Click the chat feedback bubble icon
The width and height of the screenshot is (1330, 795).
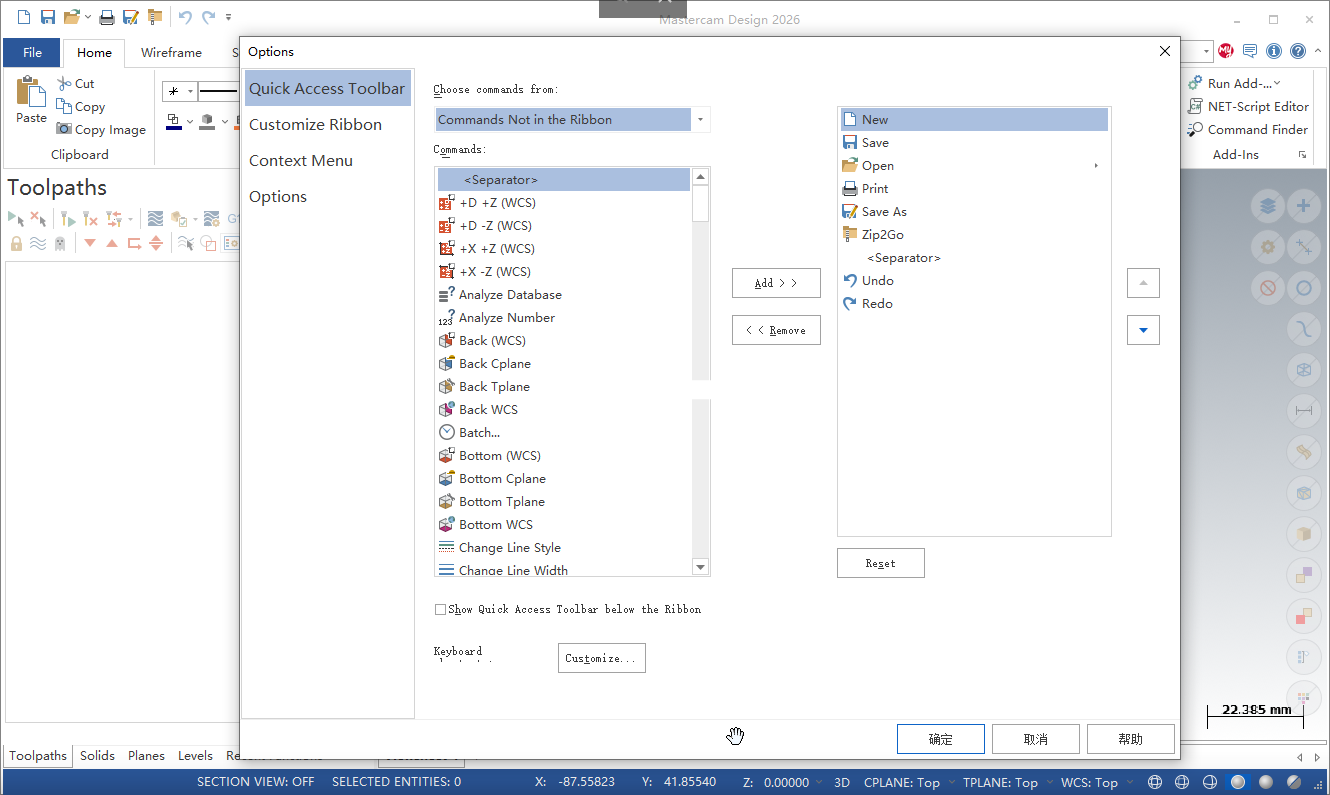pyautogui.click(x=1250, y=51)
